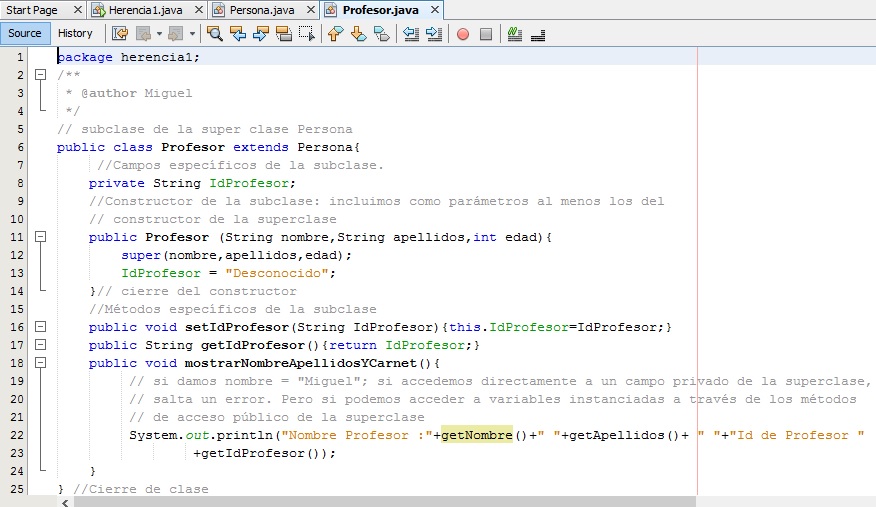Jump to Previous Bookmark icon
The width and height of the screenshot is (876, 507).
tap(335, 33)
